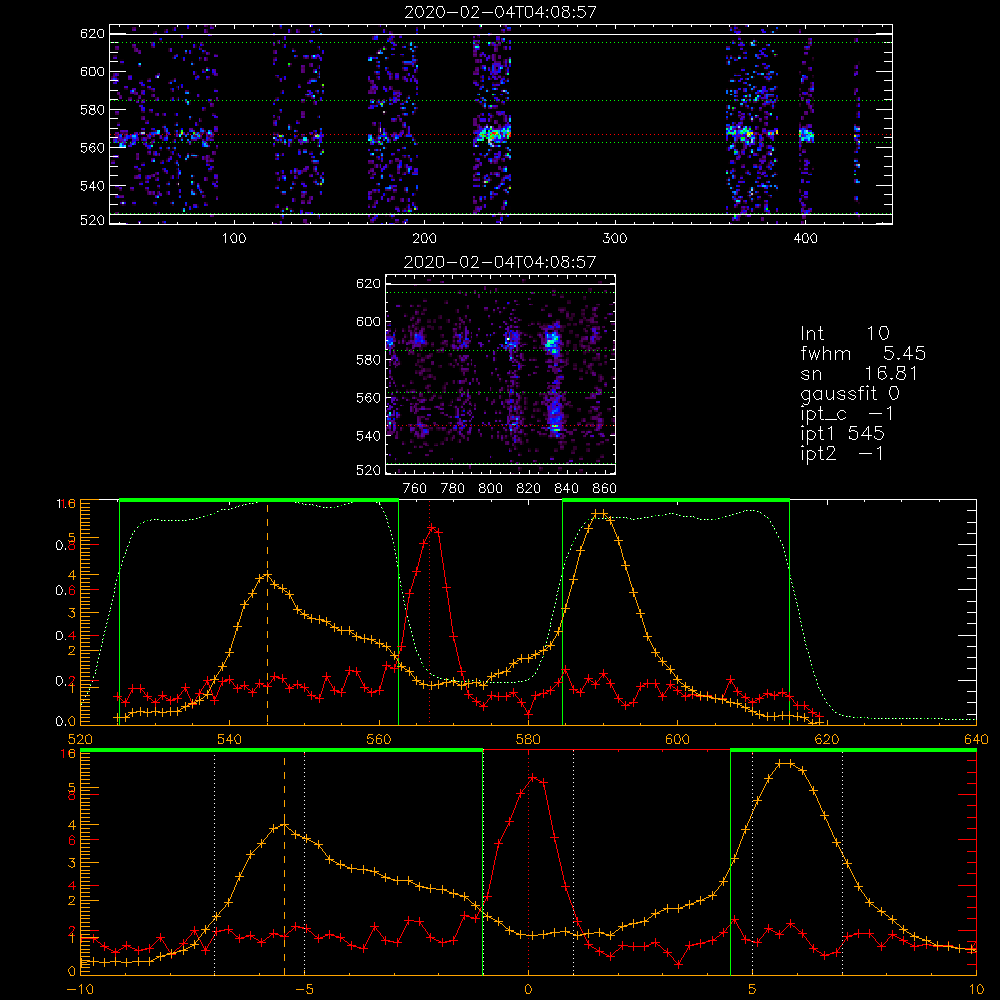Click x-axis label 200 on top spectrogram
The image size is (1000, 1000).
tap(424, 239)
